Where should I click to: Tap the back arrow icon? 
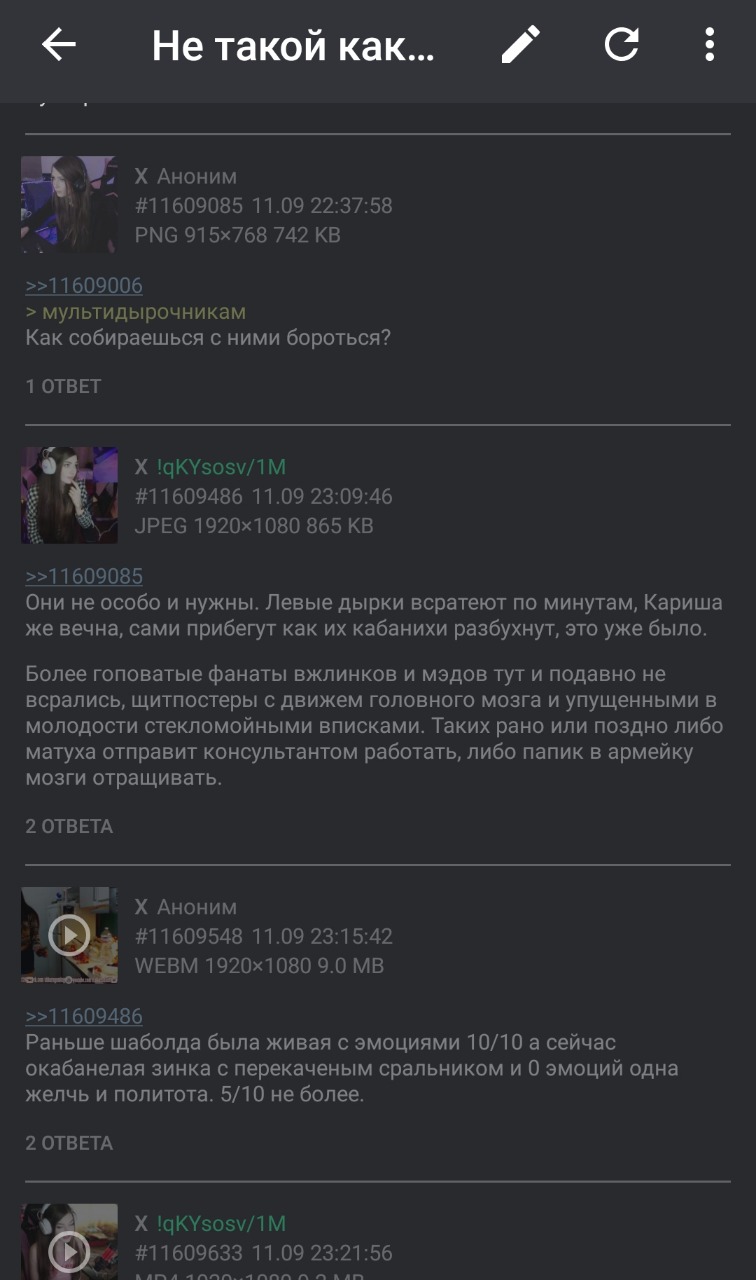59,45
